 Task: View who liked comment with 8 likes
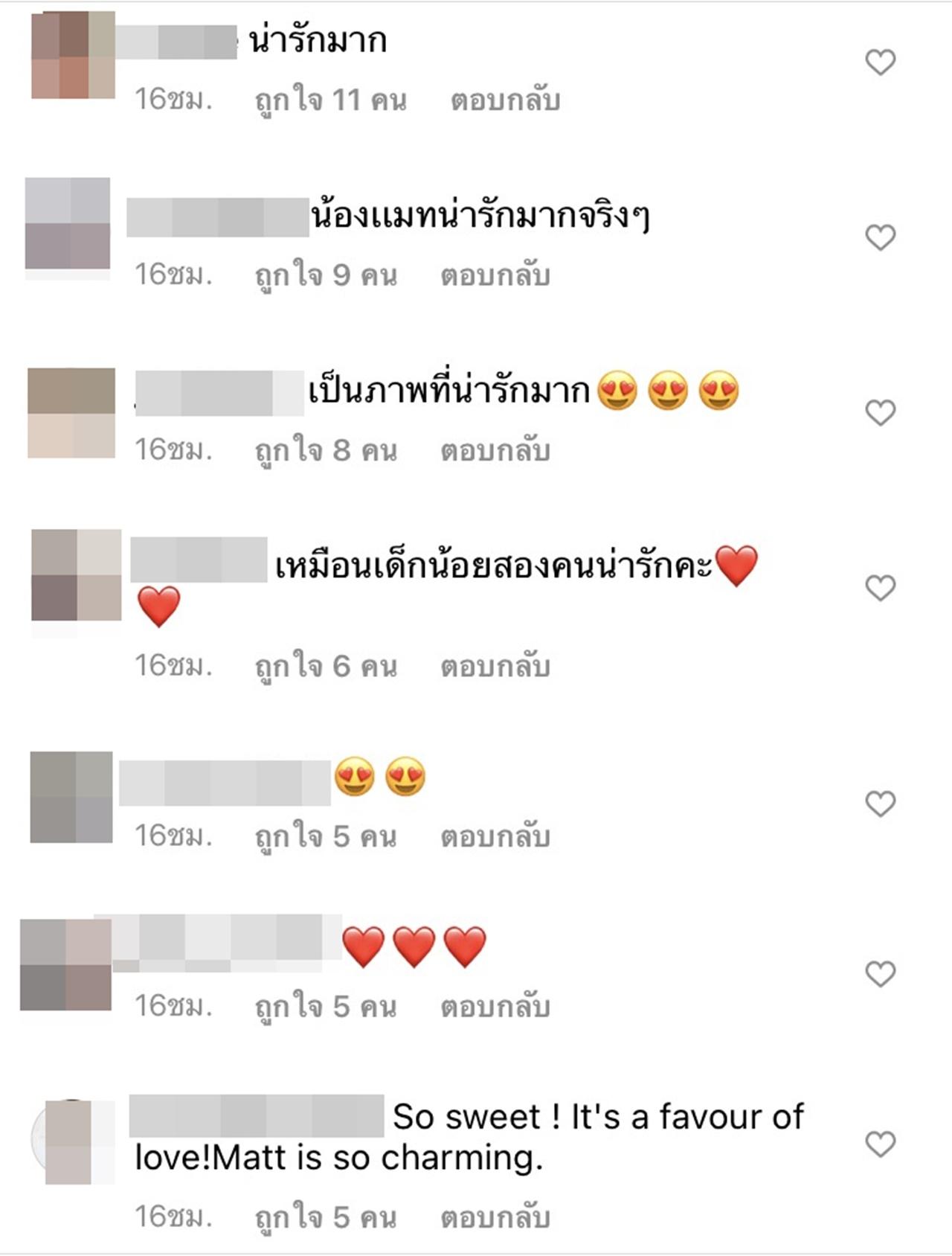tap(326, 451)
